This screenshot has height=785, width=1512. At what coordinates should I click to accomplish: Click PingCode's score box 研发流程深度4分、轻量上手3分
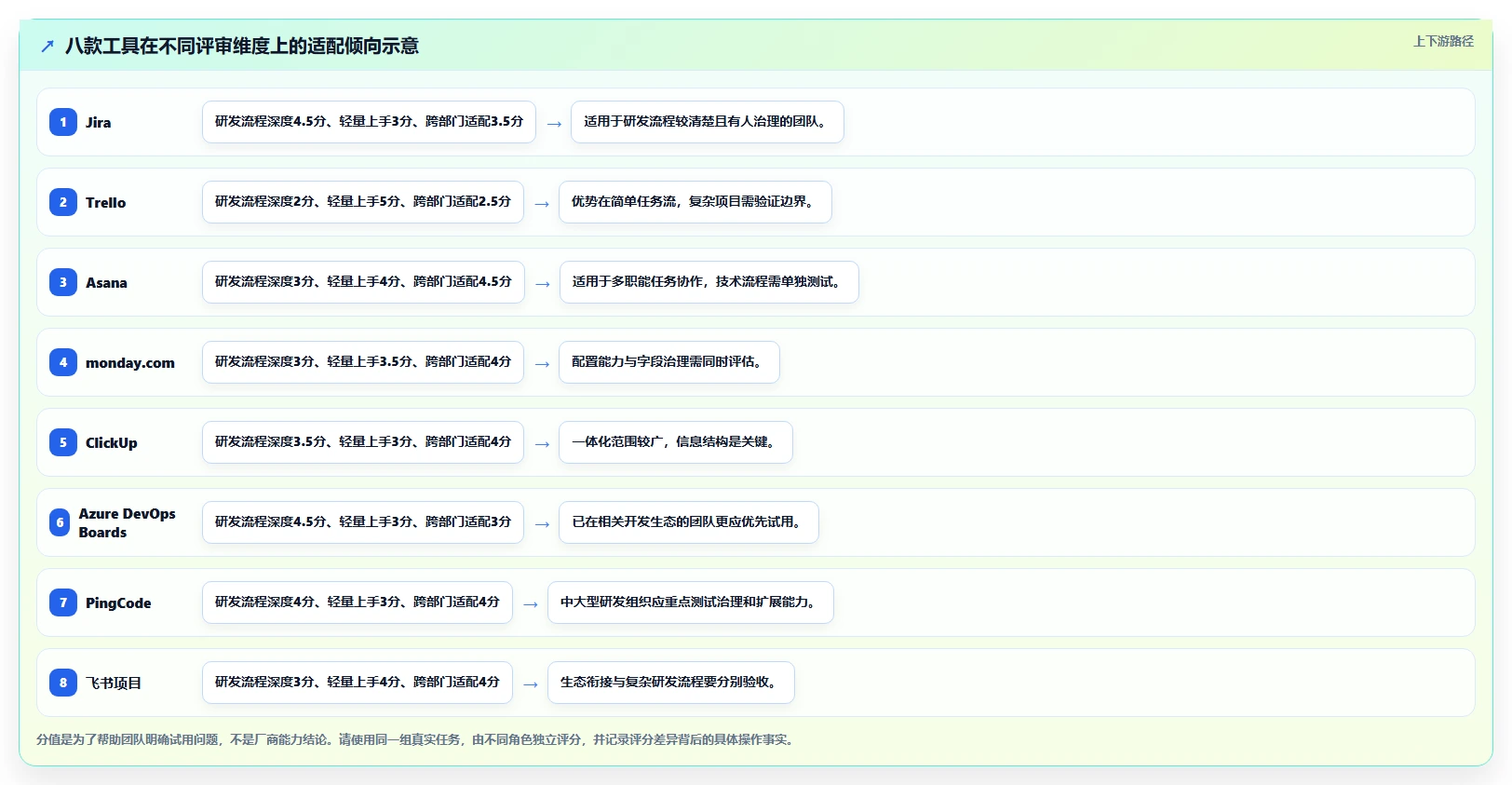click(358, 602)
